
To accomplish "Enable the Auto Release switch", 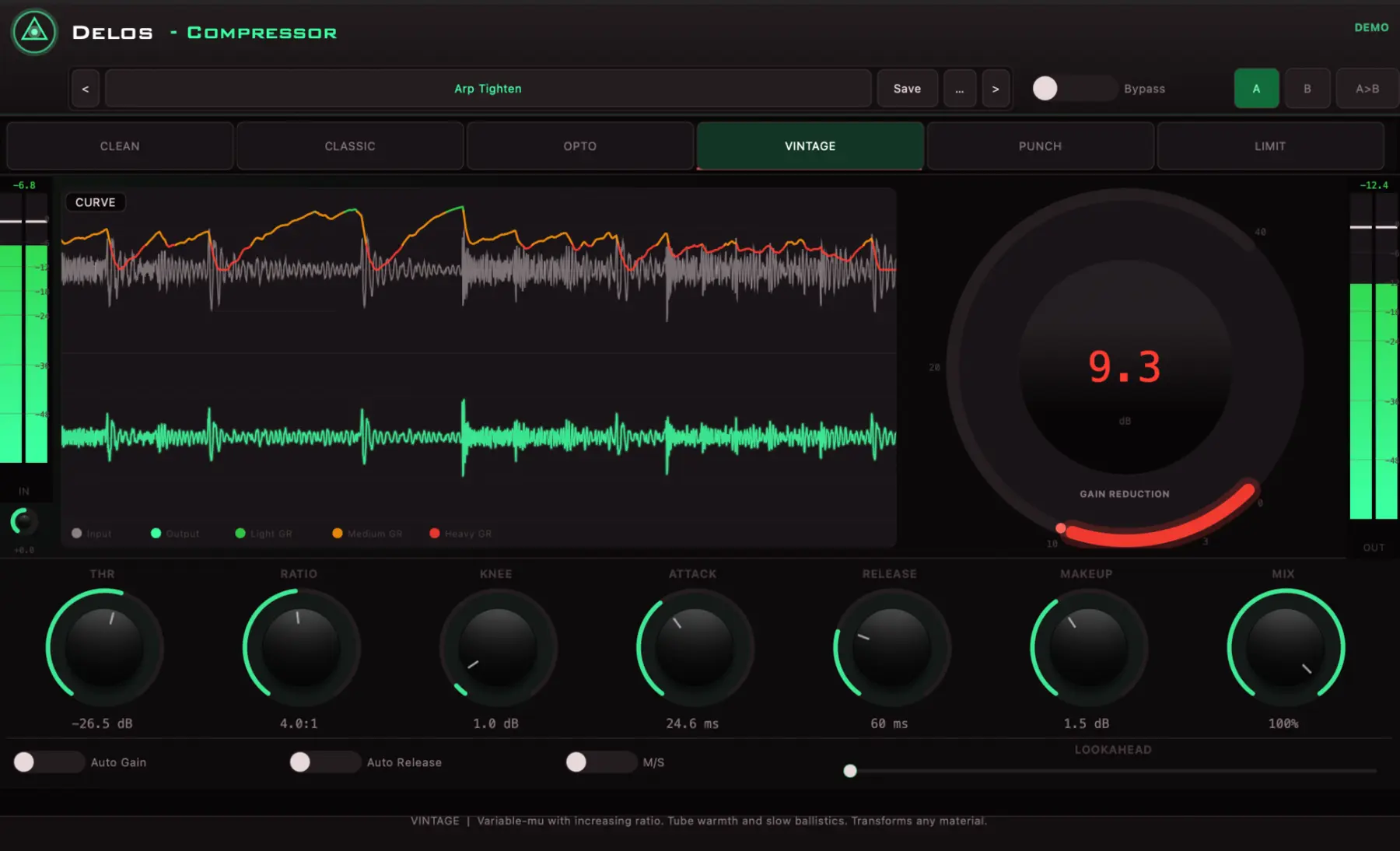I will (x=324, y=762).
